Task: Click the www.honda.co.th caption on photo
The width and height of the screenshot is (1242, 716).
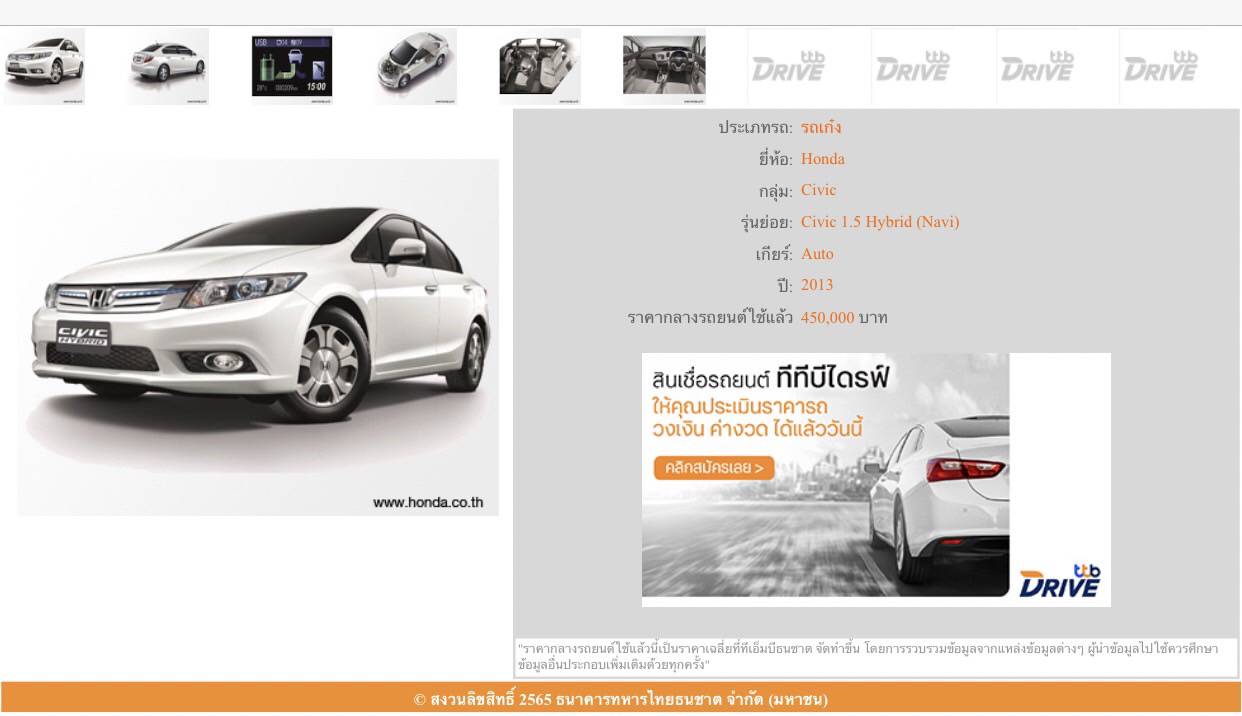Action: [428, 502]
